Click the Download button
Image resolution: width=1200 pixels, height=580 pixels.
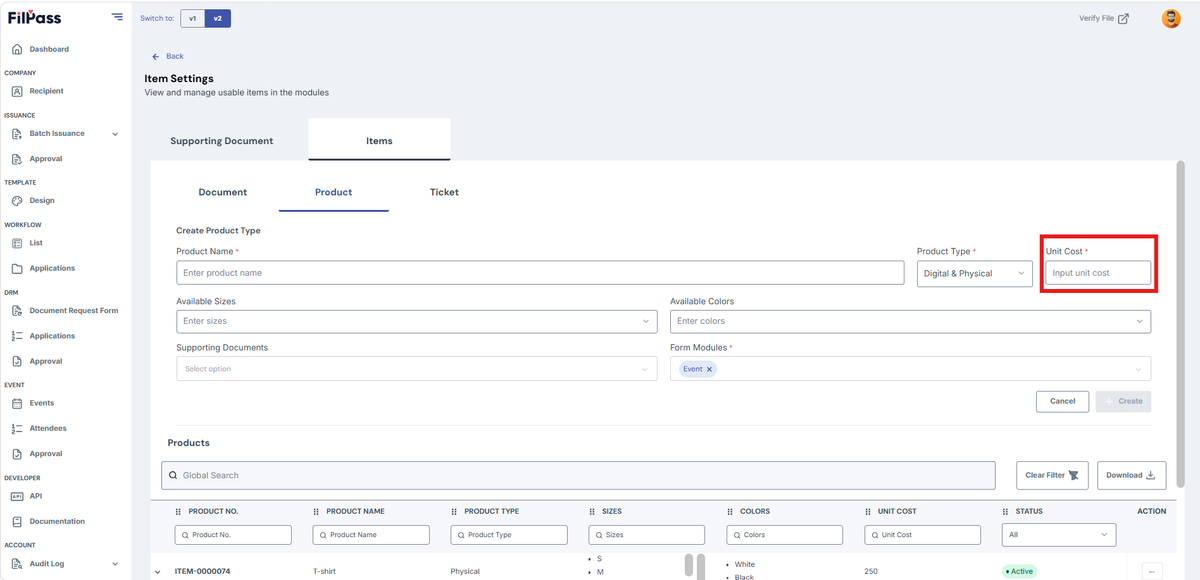[x=1132, y=475]
